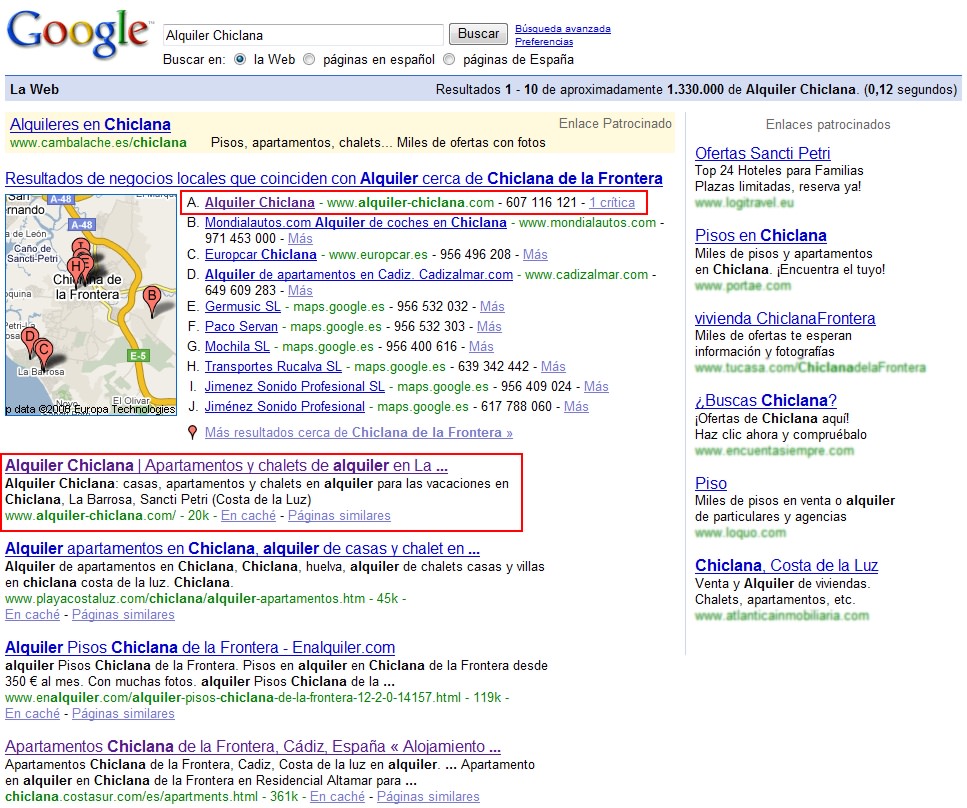Select the 'páginas de España' radio option
This screenshot has height=808, width=967.
tap(449, 59)
